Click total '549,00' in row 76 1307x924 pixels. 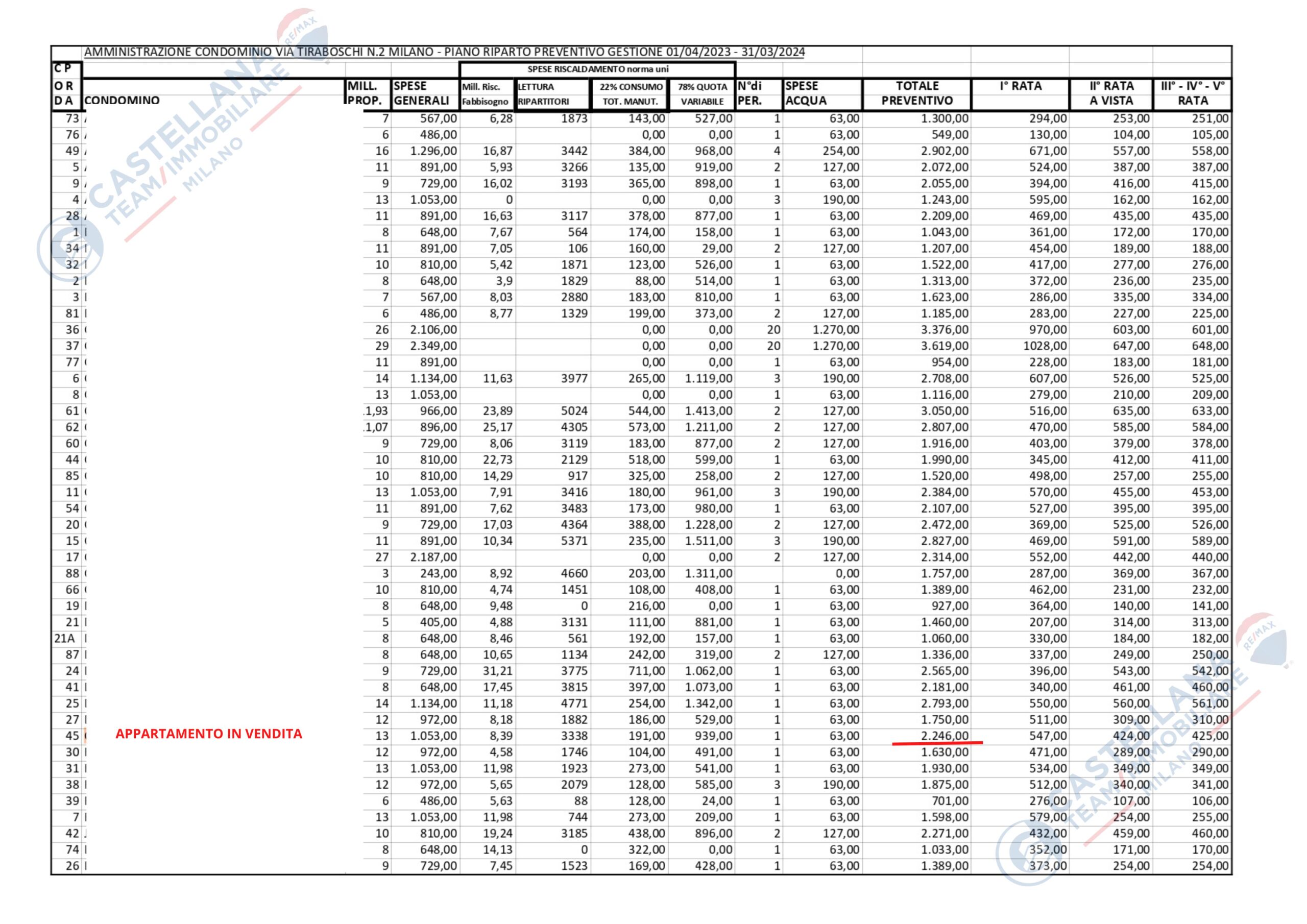pos(950,135)
